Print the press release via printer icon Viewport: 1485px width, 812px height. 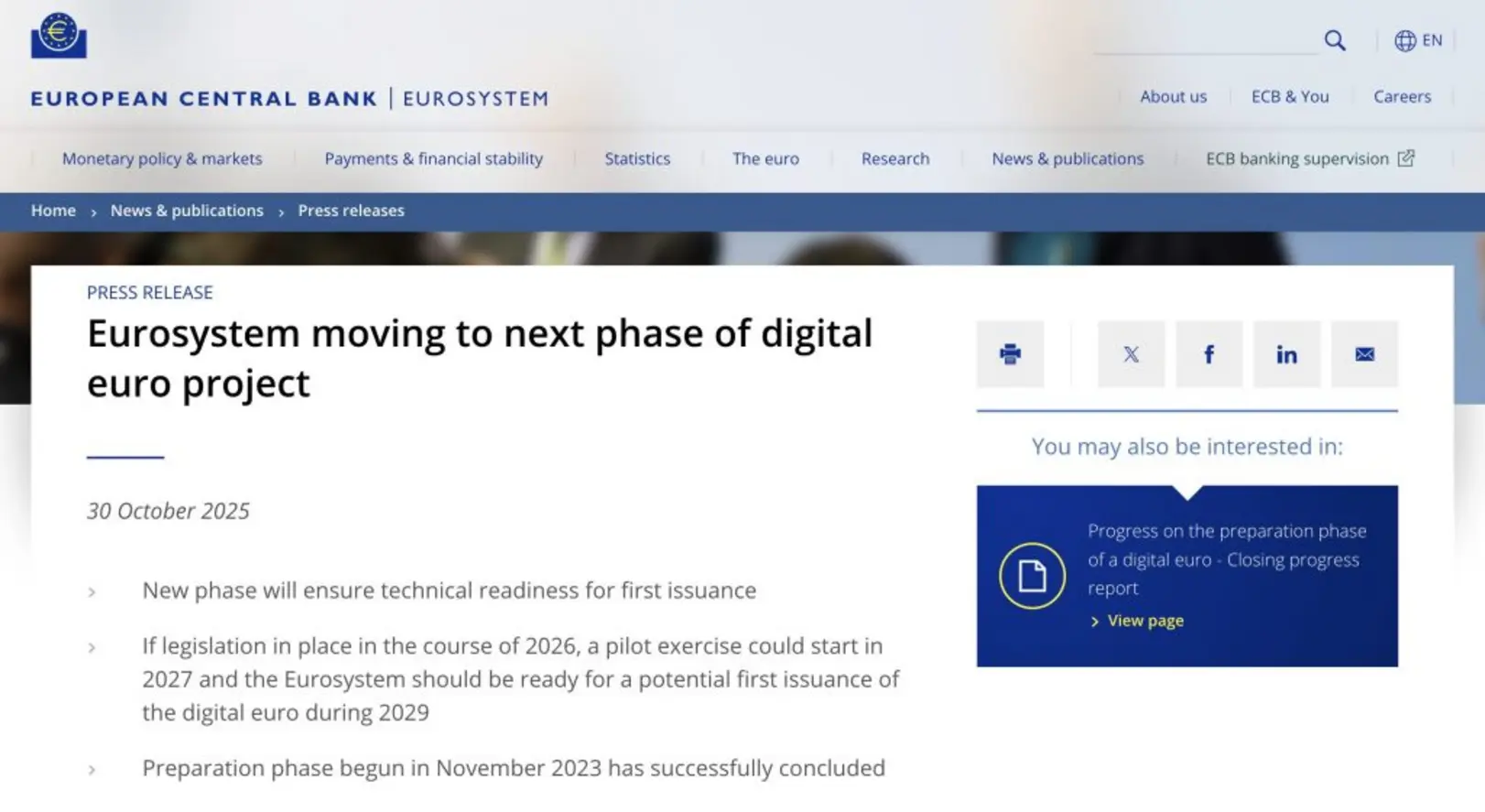(1009, 354)
